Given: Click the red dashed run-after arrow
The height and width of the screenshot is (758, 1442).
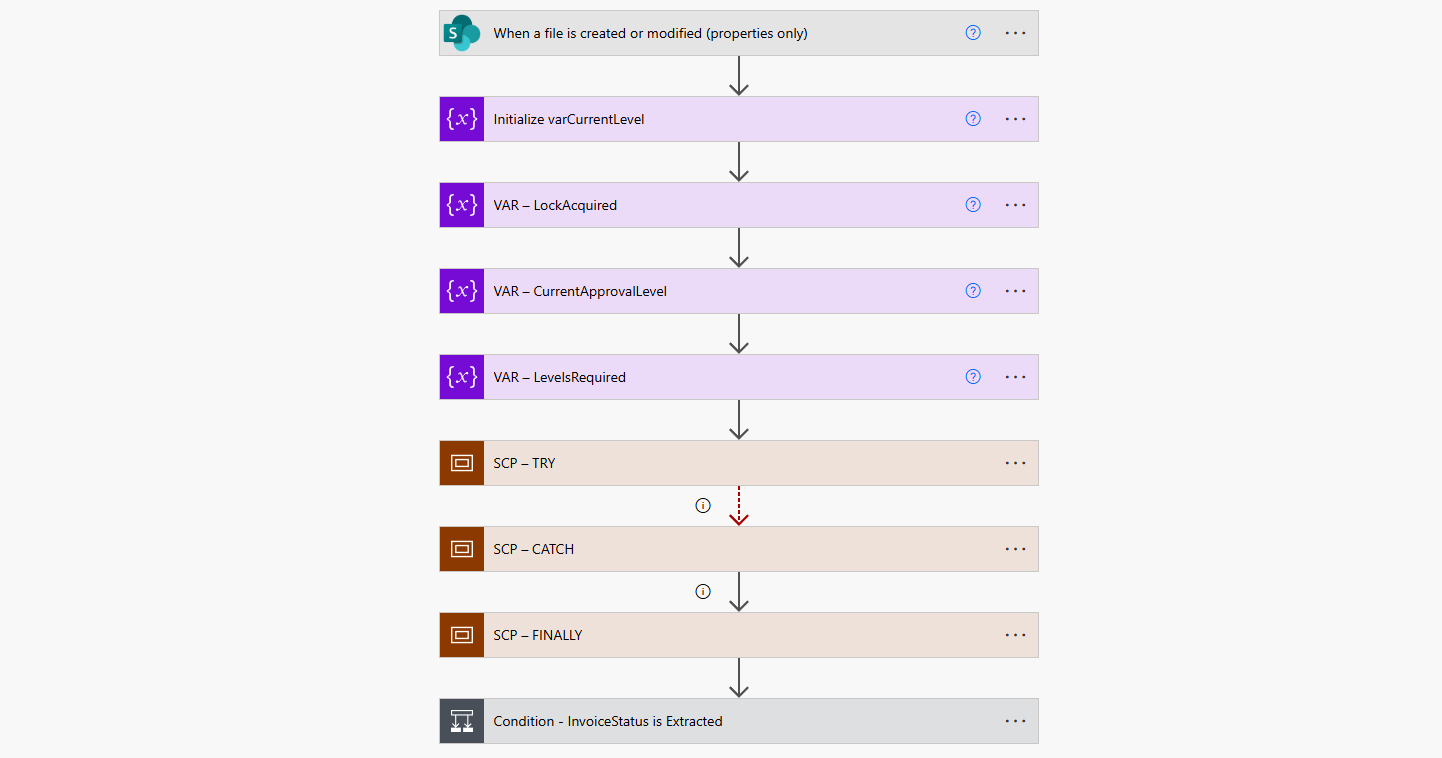Looking at the screenshot, I should (739, 506).
